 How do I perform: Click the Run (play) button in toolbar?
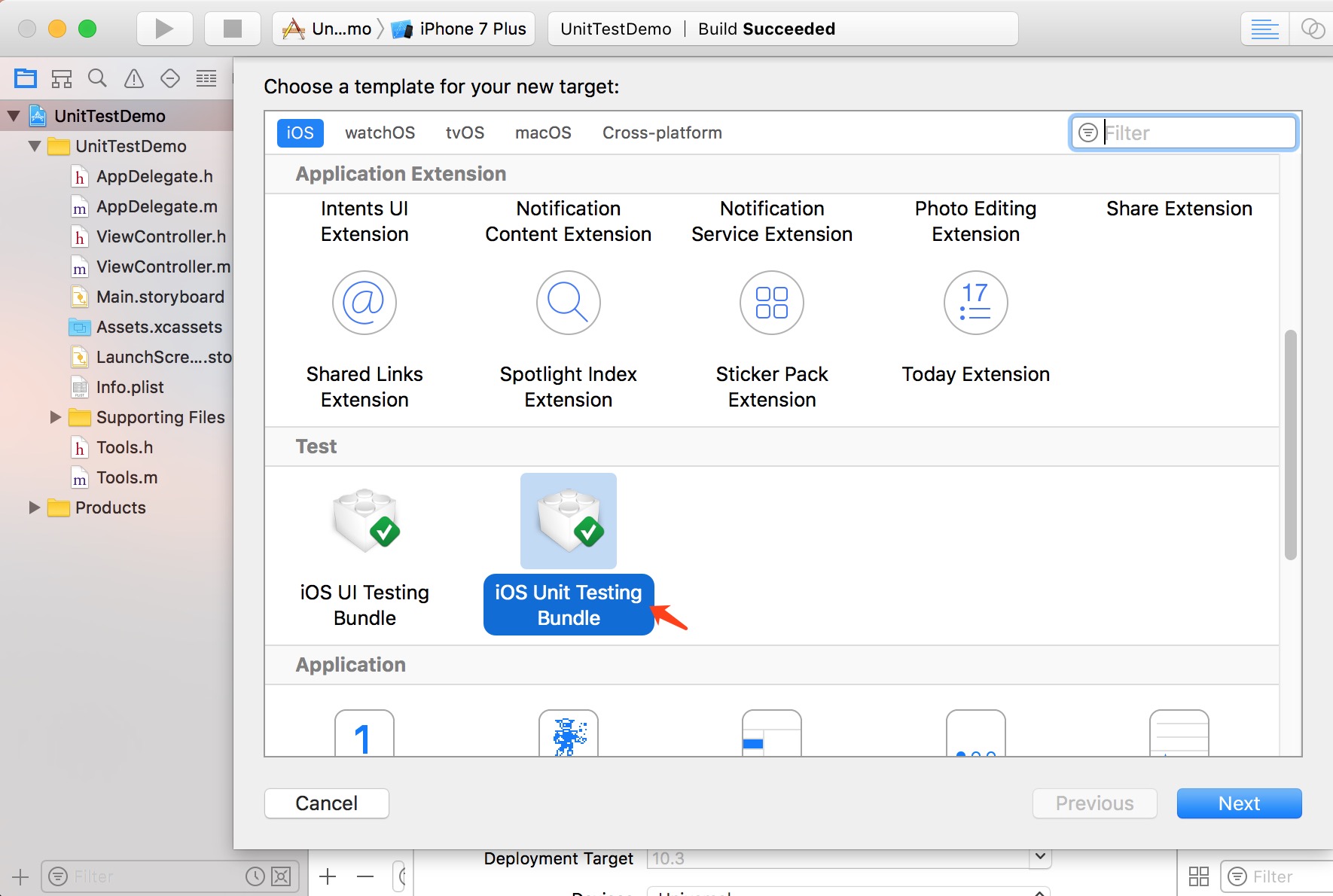click(164, 29)
